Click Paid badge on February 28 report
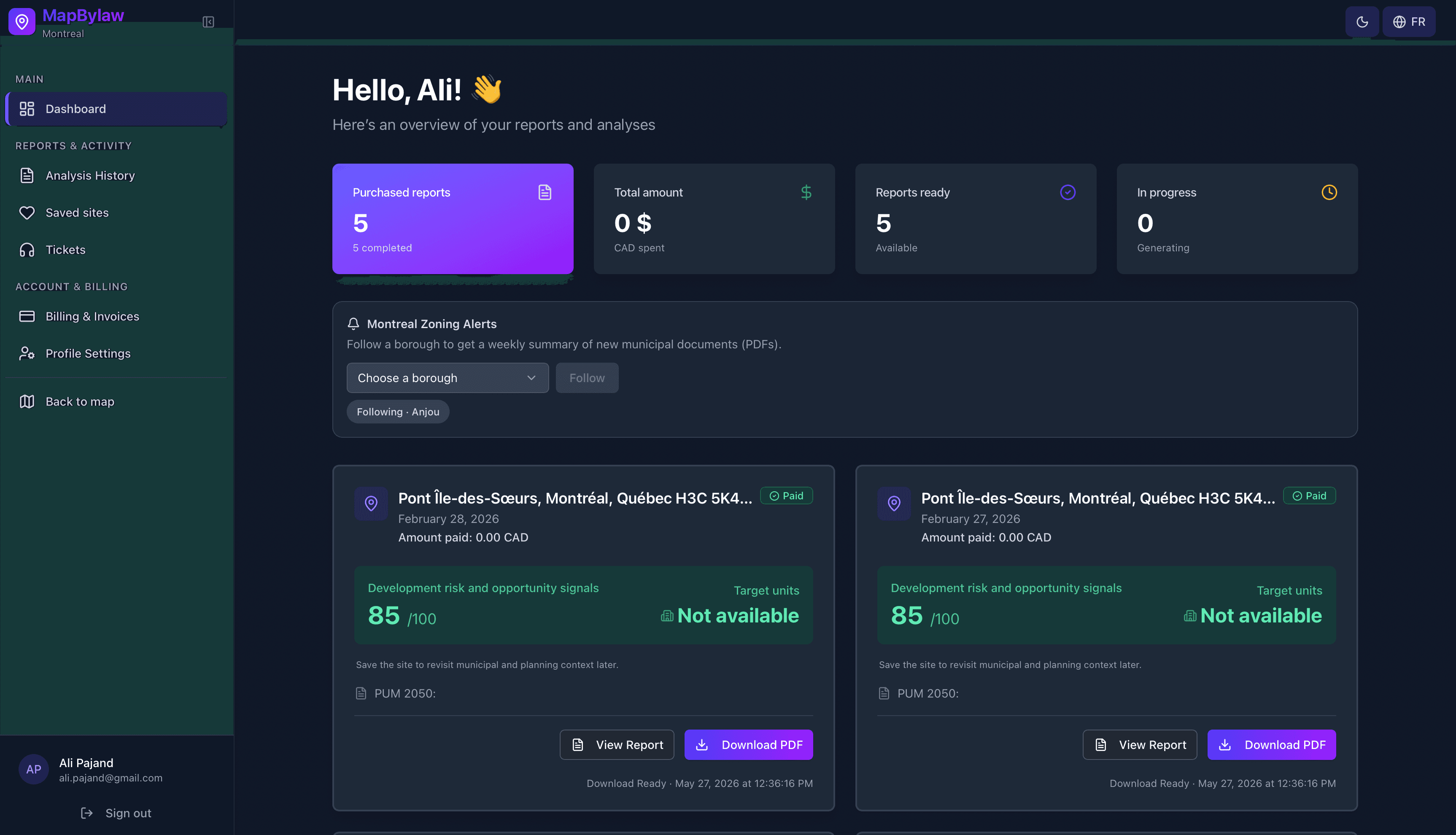Image resolution: width=1456 pixels, height=835 pixels. pyautogui.click(x=786, y=496)
